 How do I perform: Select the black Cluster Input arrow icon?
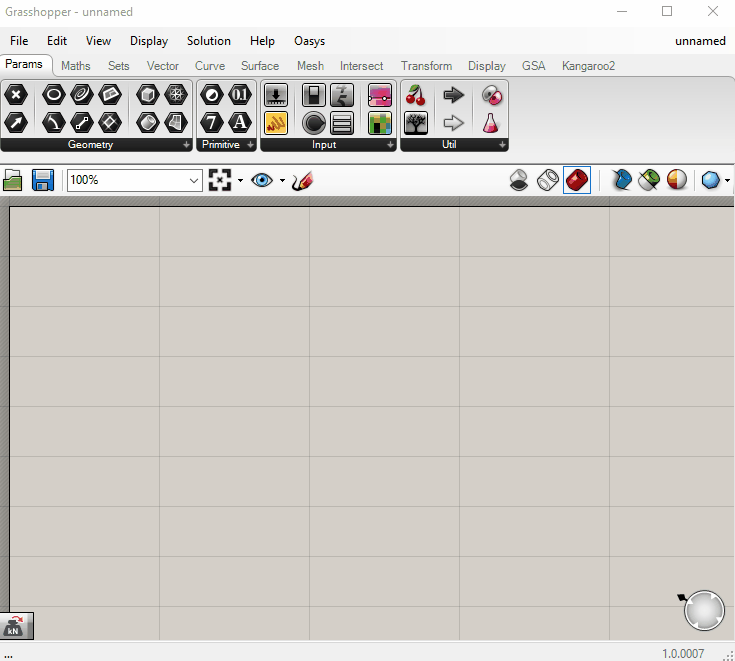(453, 95)
